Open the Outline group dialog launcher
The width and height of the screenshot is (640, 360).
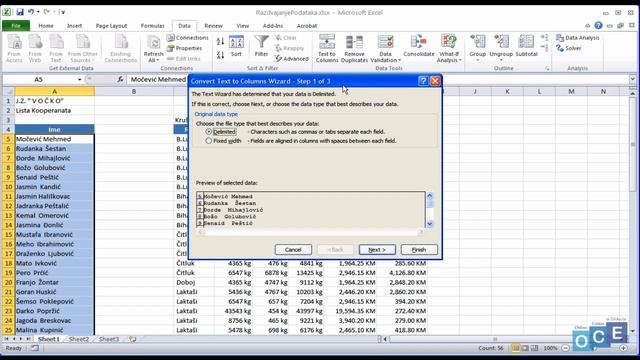pos(547,69)
